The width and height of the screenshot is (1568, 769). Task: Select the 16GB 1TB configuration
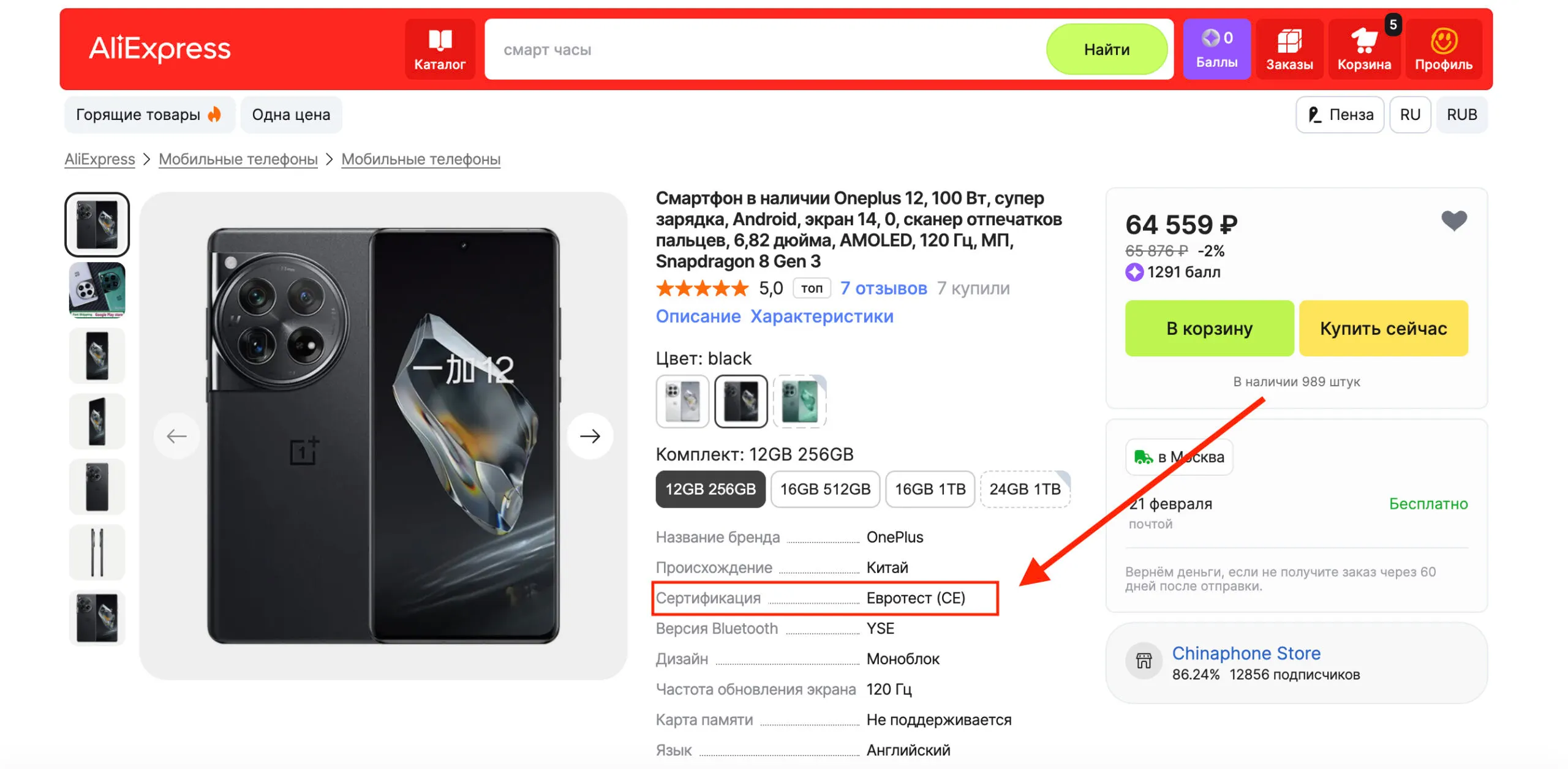coord(930,489)
